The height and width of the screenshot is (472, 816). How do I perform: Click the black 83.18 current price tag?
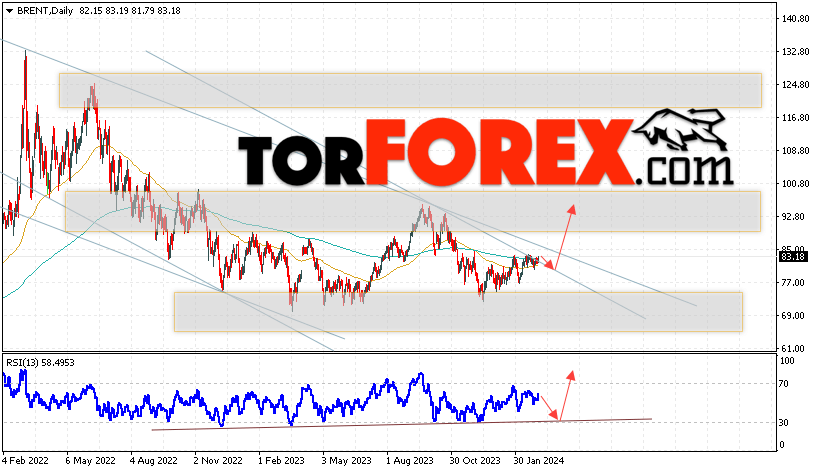tap(793, 256)
